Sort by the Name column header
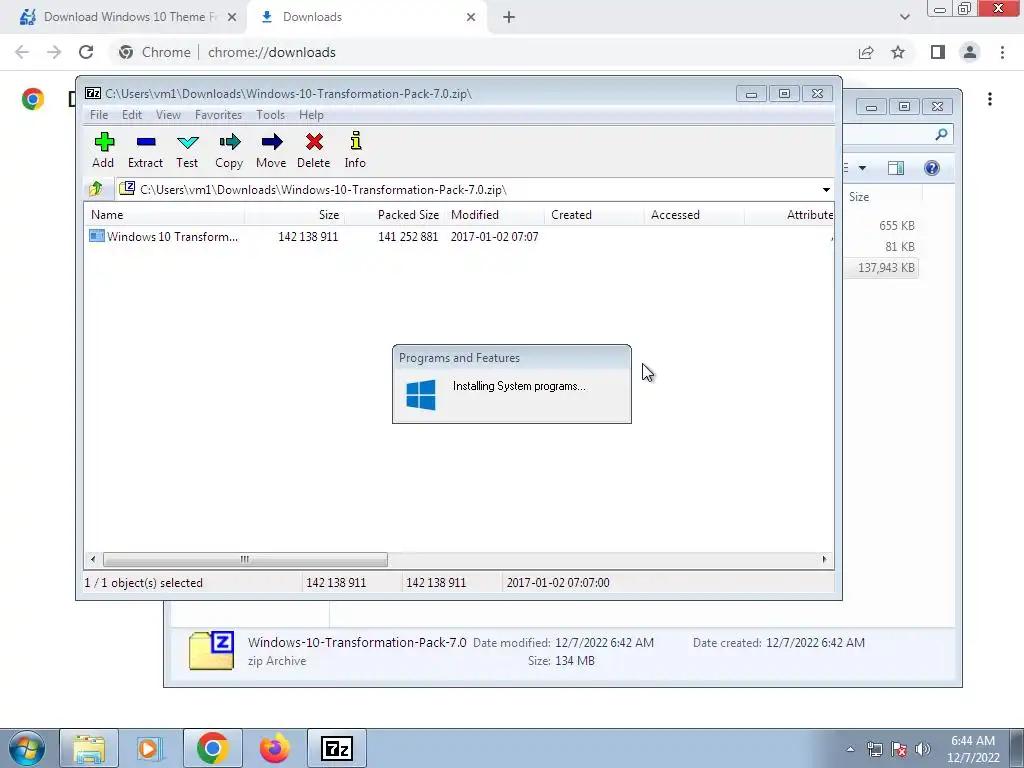Image resolution: width=1024 pixels, height=768 pixels. pos(165,215)
